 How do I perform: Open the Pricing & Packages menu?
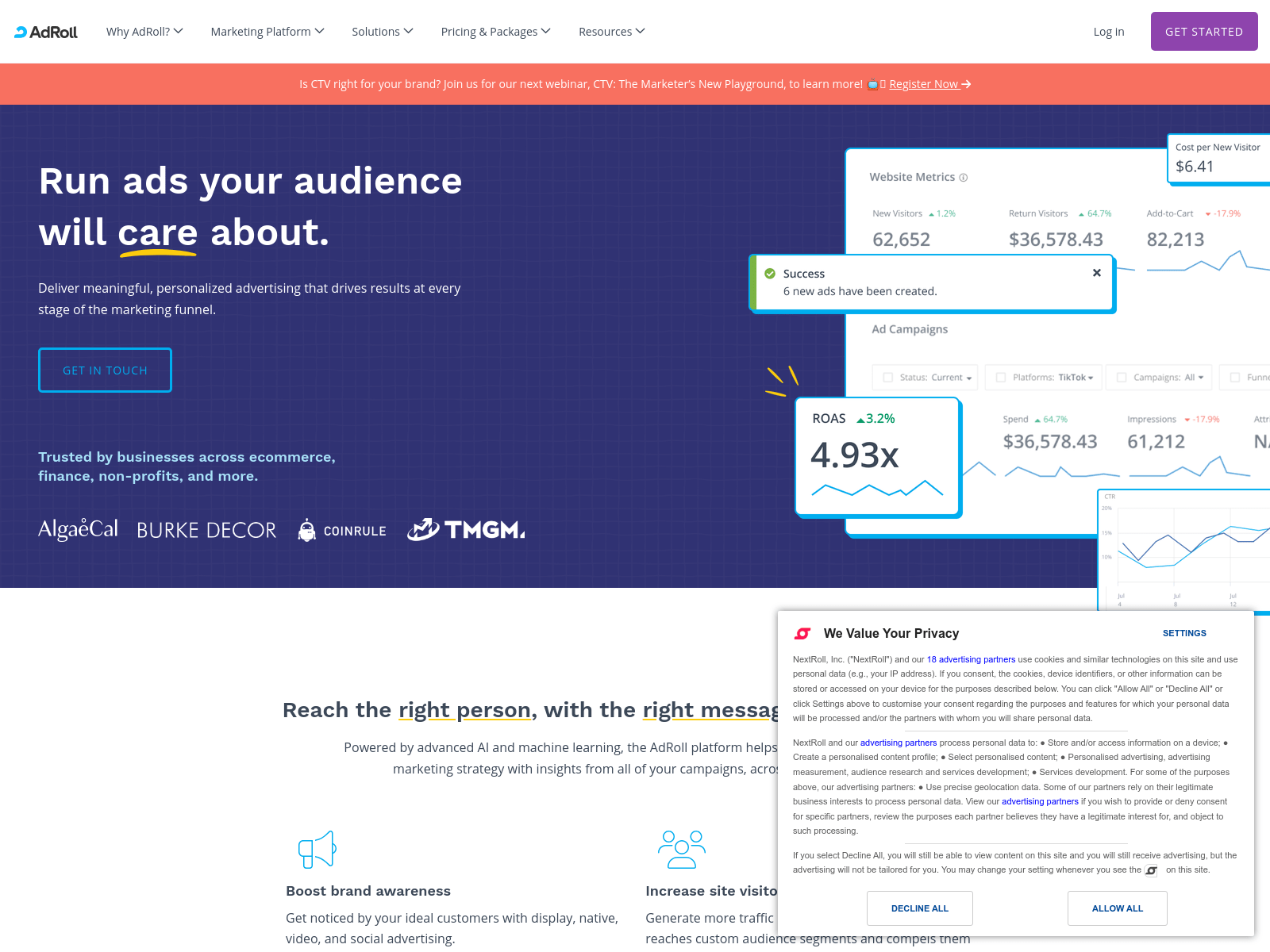496,32
